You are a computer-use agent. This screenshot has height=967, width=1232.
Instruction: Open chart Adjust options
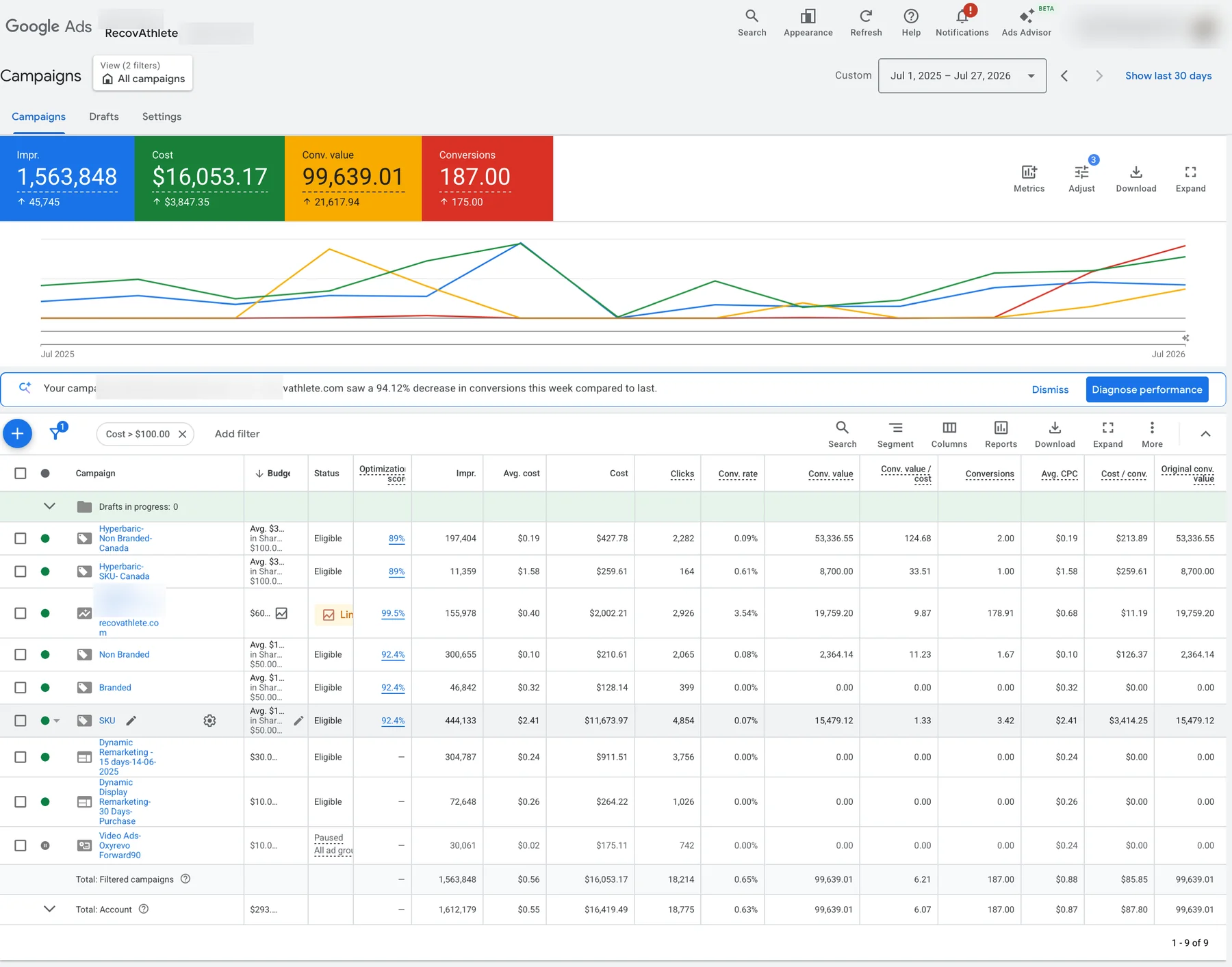click(x=1081, y=179)
